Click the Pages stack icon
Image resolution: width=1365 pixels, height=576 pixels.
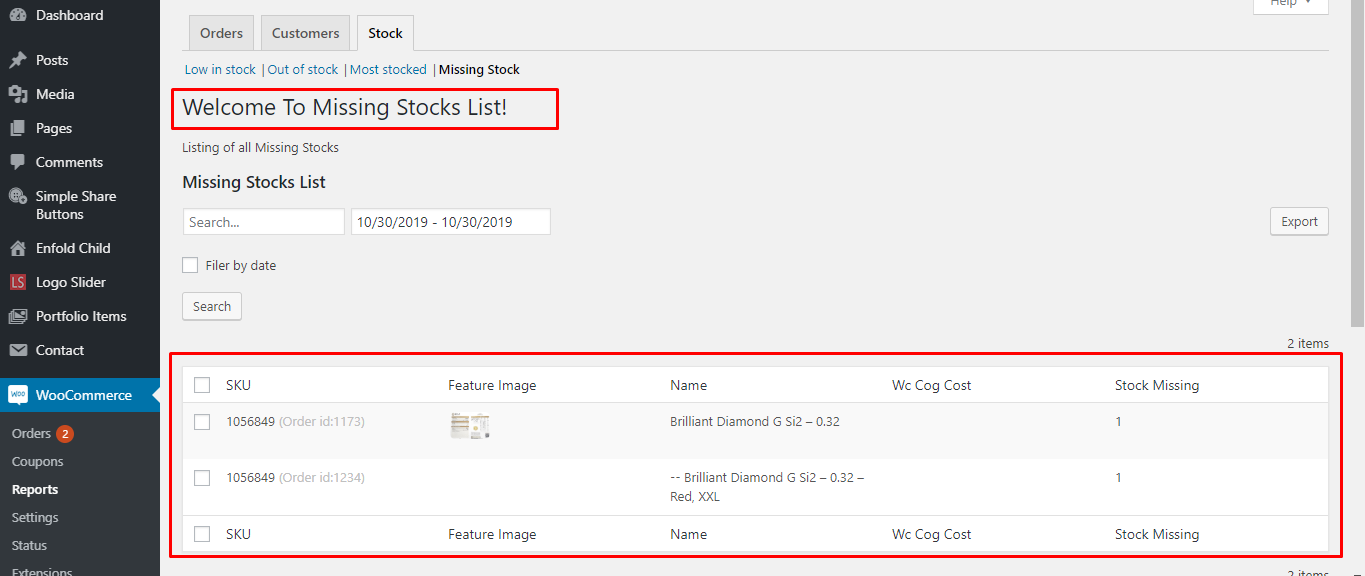pyautogui.click(x=17, y=128)
